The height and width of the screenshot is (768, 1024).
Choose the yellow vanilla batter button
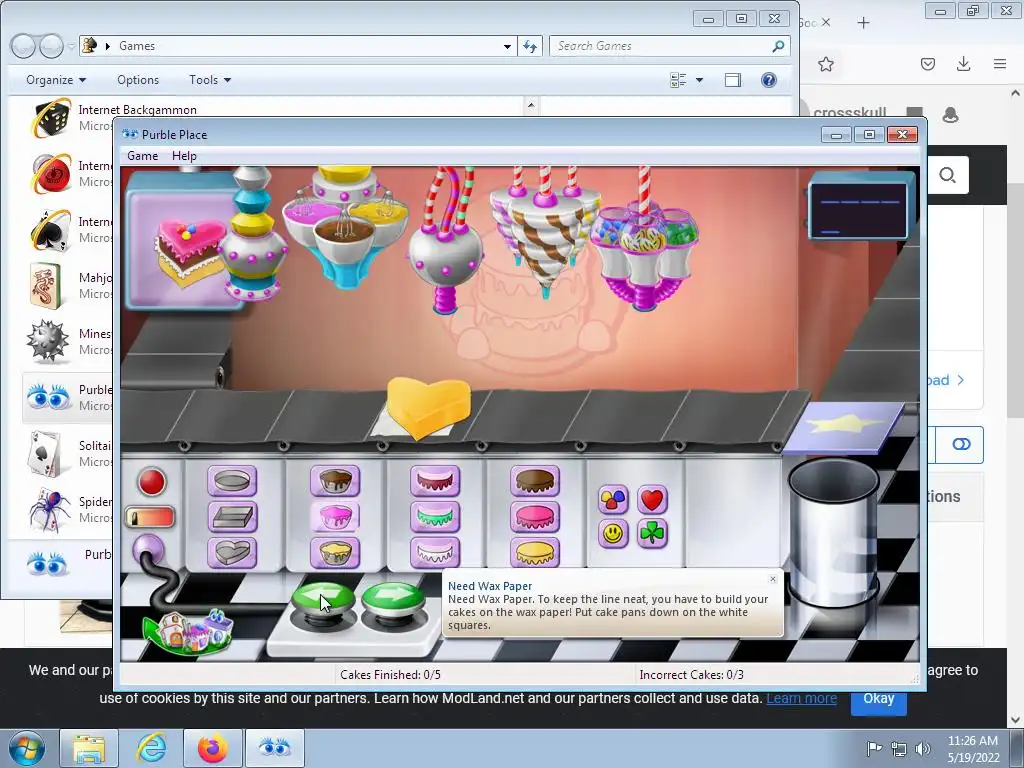click(x=335, y=552)
